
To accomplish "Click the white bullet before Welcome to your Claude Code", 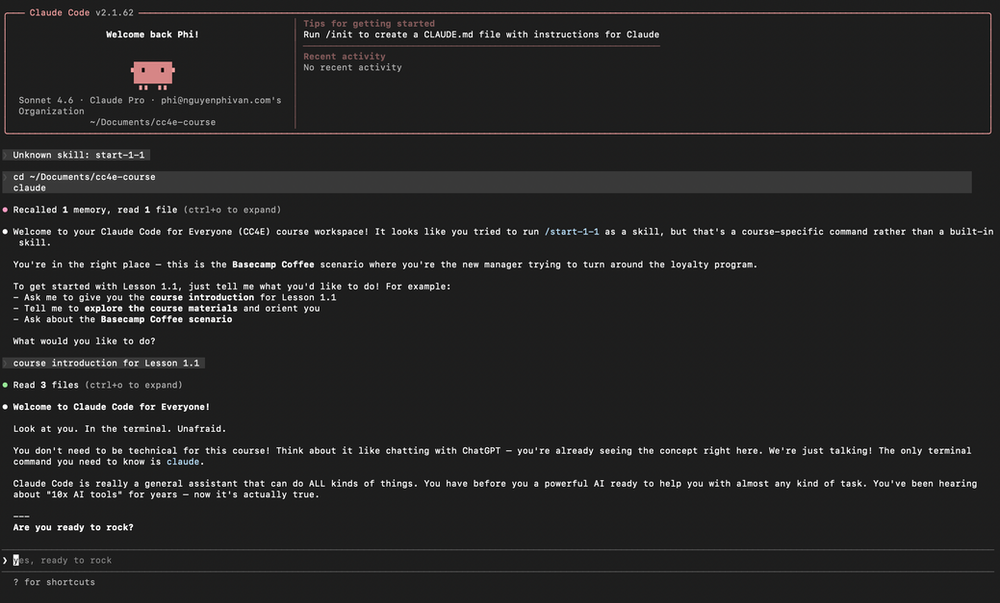I will click(5, 231).
